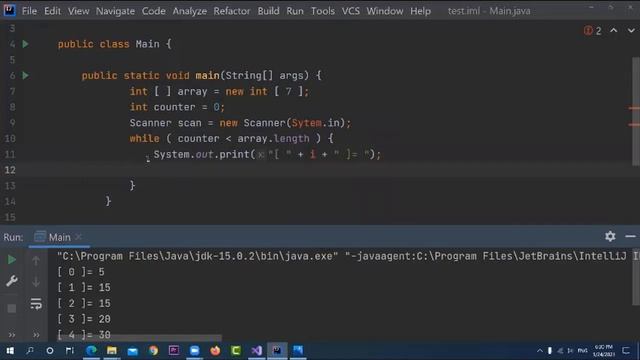Screen dimensions: 640x360
Task: Close the Main run tab
Action: [x=78, y=237]
